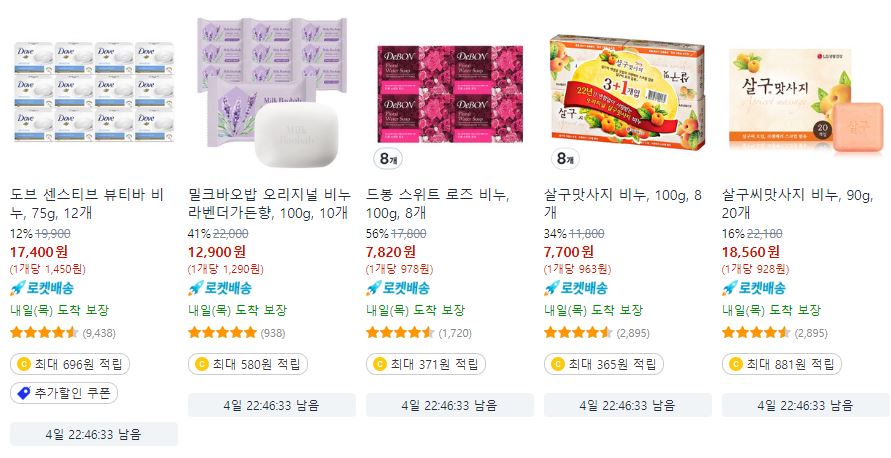This screenshot has width=891, height=458.
Task: Open the Milk Baobab lavender soap image
Action: [272, 92]
